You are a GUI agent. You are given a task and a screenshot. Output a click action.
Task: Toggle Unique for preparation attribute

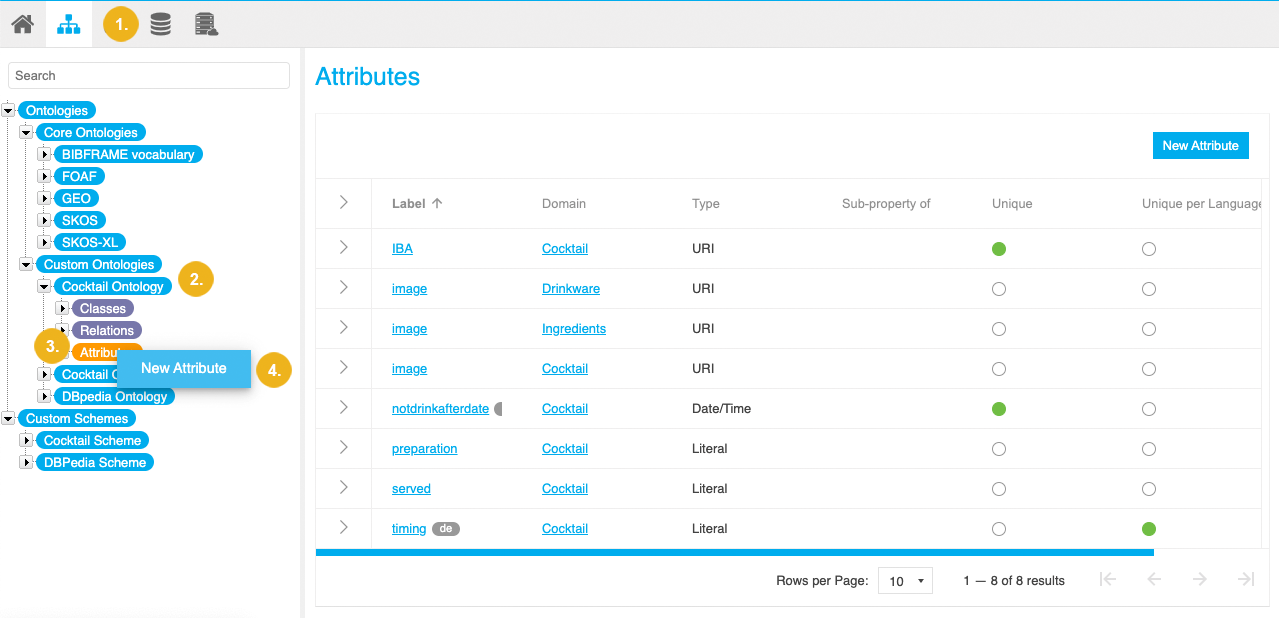click(x=998, y=449)
